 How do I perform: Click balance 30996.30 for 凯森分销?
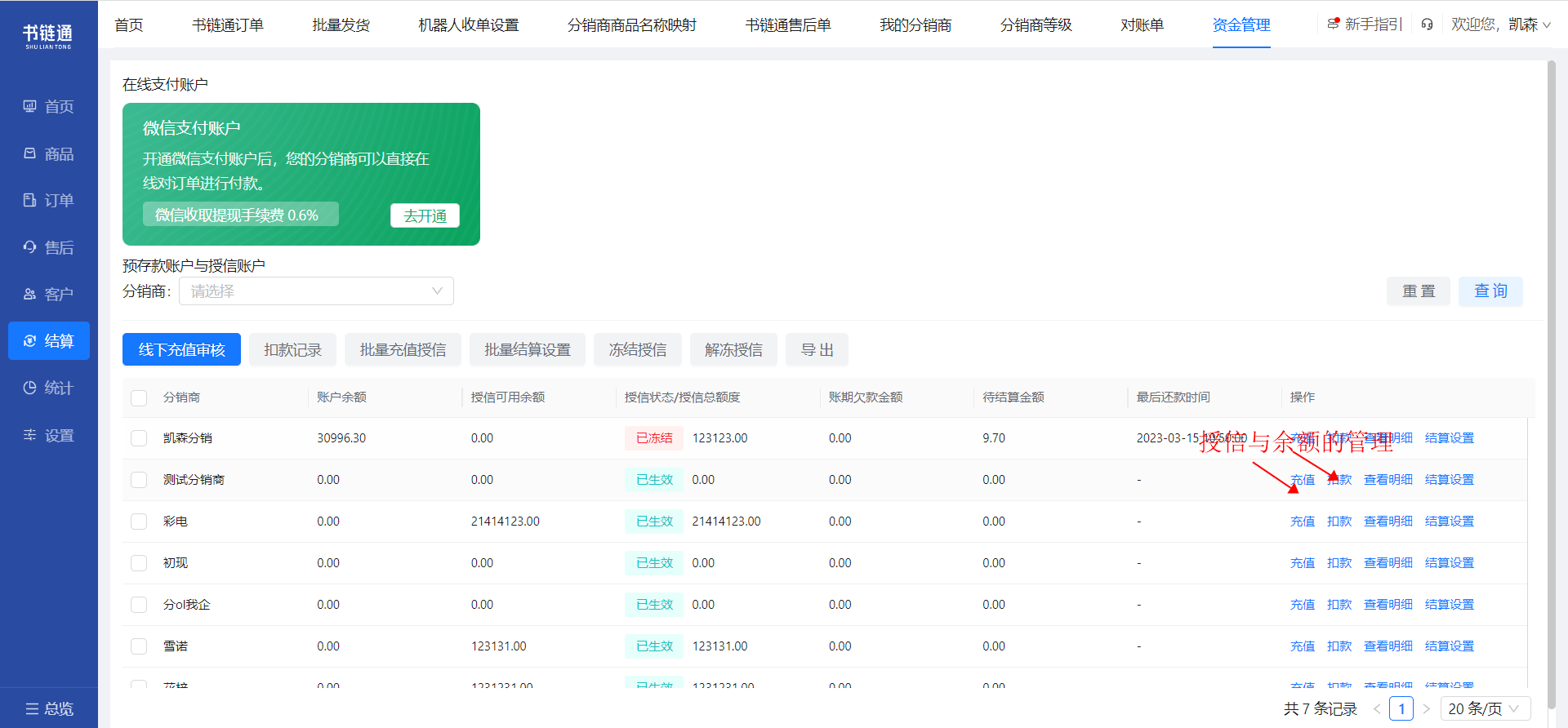(341, 438)
